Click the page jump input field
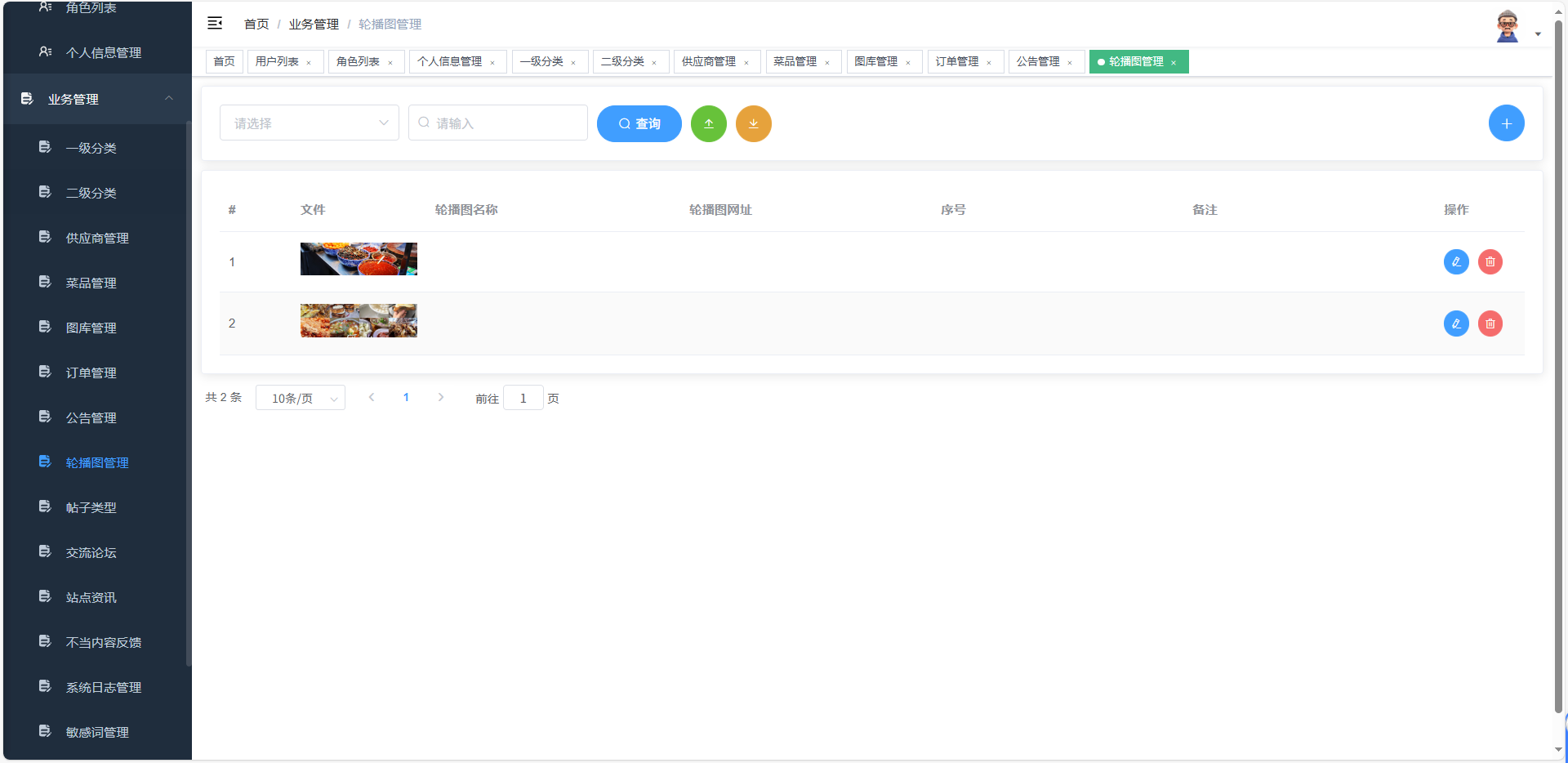The height and width of the screenshot is (763, 1568). [x=523, y=398]
